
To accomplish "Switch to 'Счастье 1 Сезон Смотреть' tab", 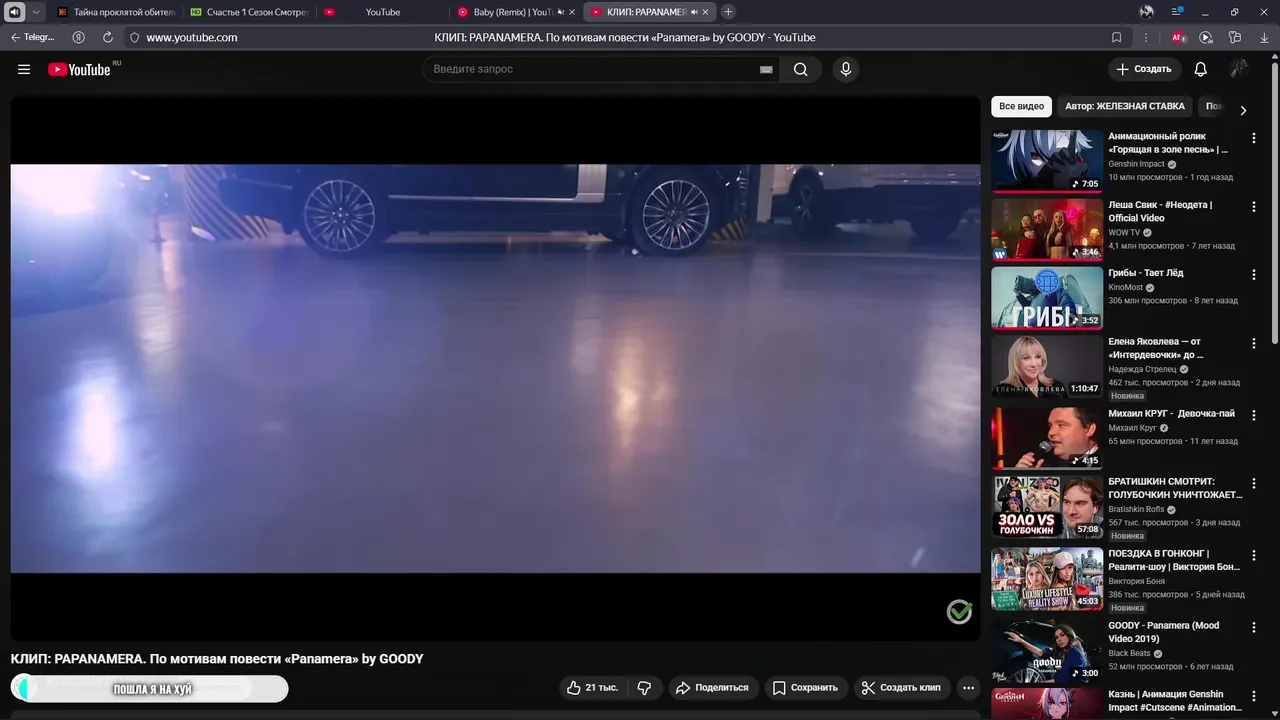I will pyautogui.click(x=249, y=12).
